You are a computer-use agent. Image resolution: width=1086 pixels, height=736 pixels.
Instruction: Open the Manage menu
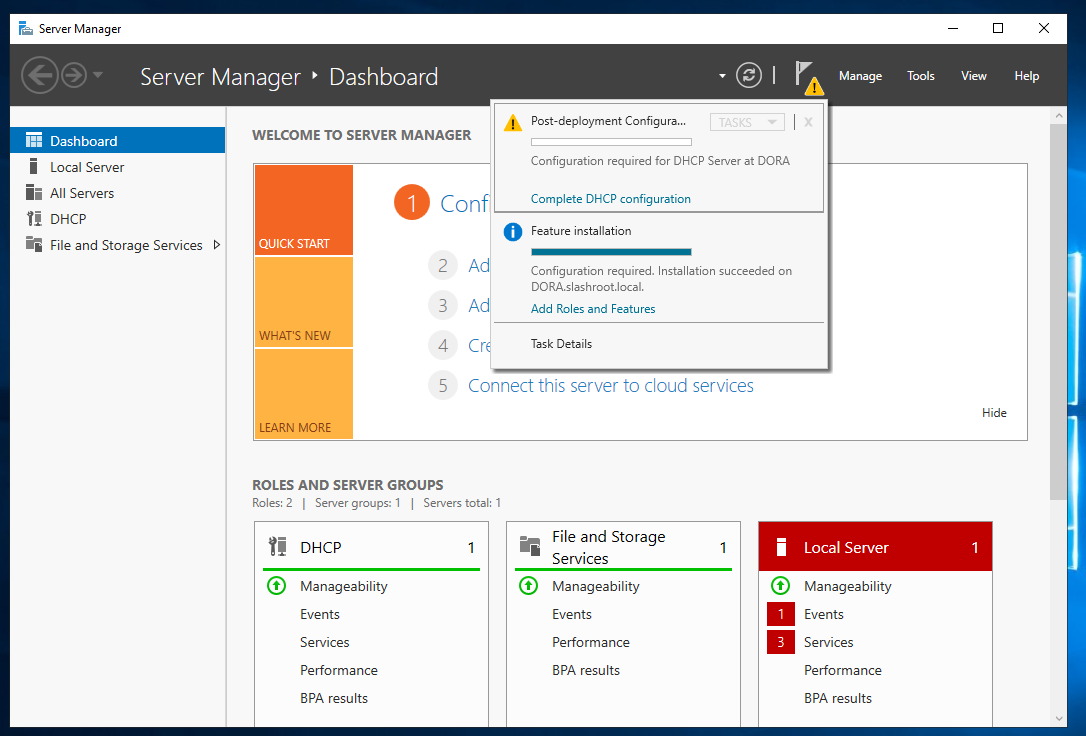(x=860, y=76)
